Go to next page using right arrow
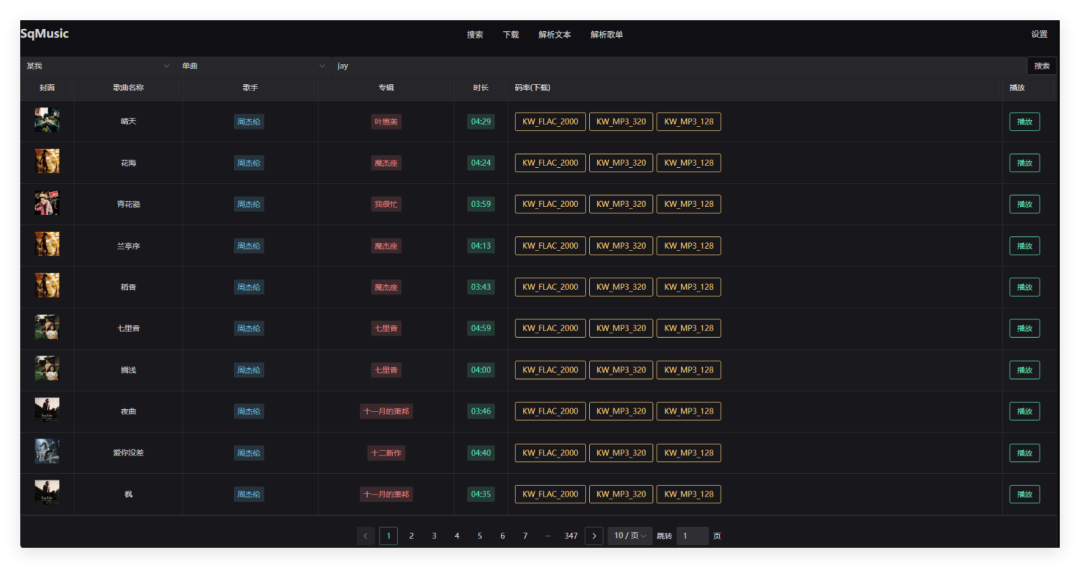 coord(594,536)
